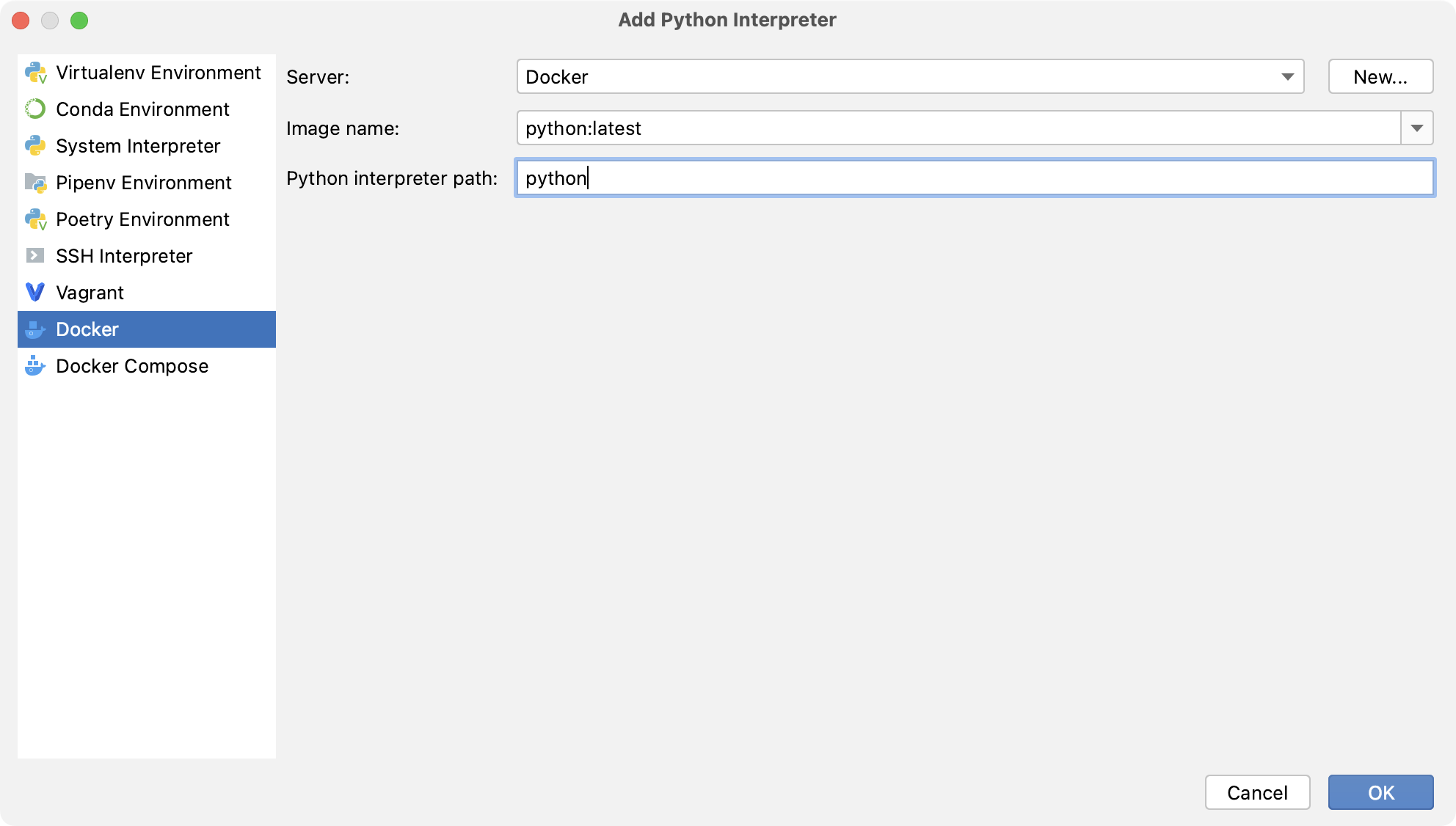Select the Vagrant icon
This screenshot has height=826, width=1456.
tap(35, 292)
